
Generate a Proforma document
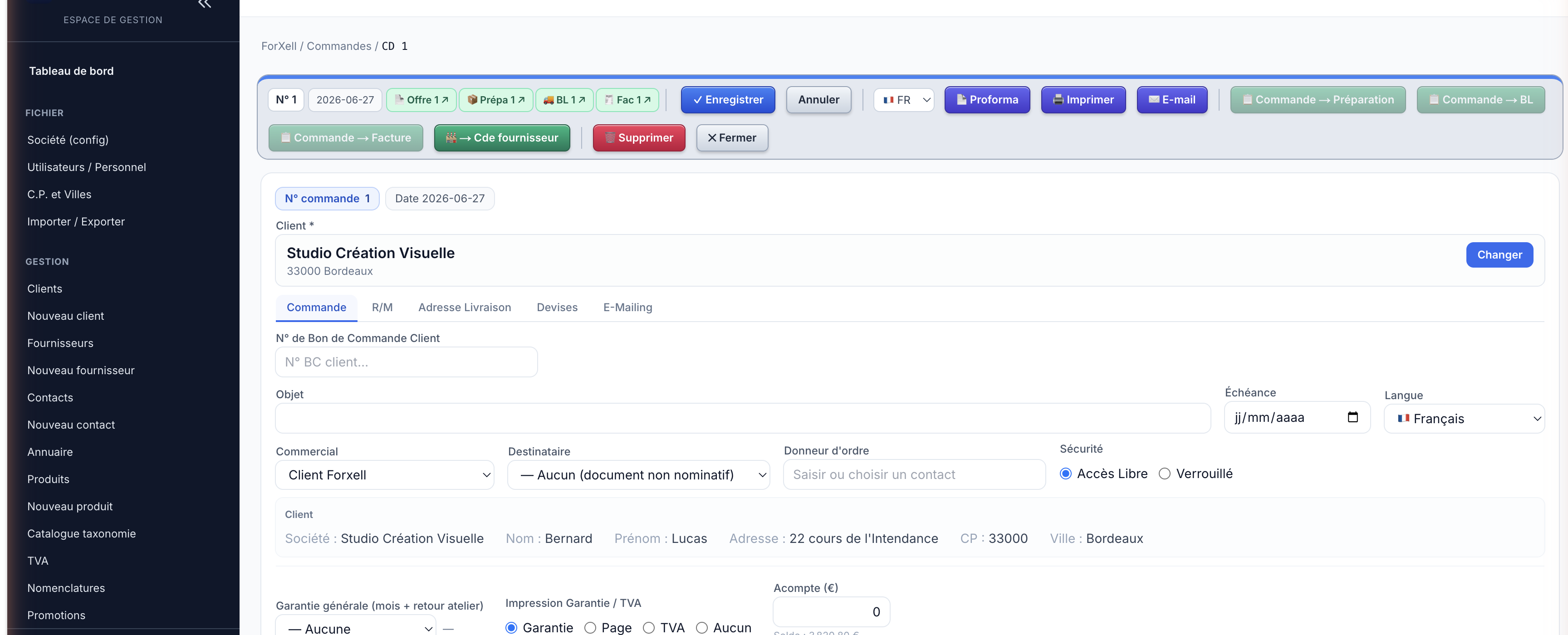987,100
